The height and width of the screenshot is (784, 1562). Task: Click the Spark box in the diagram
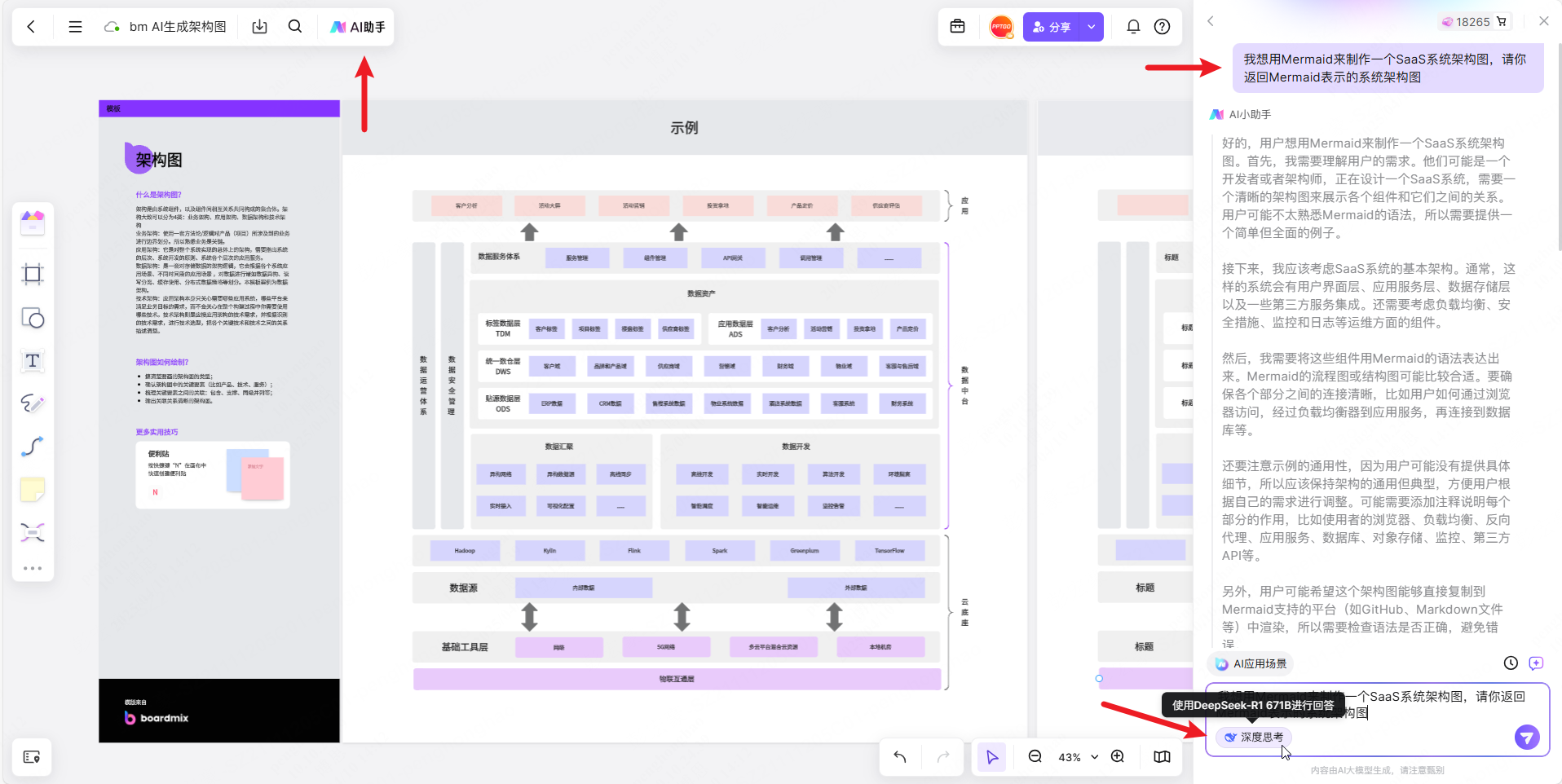coord(720,551)
